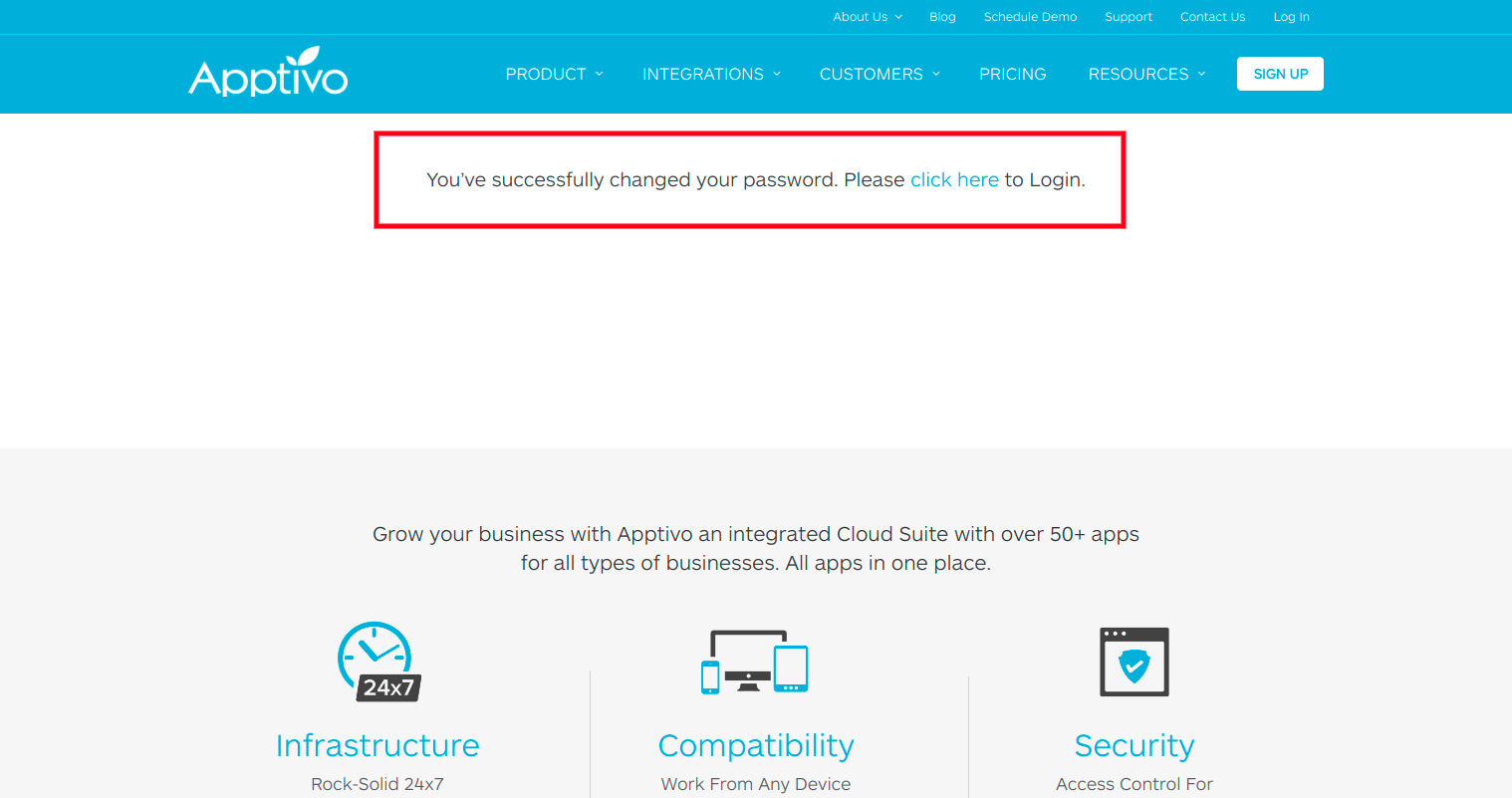
Task: Select the Security heading
Action: click(x=1134, y=745)
